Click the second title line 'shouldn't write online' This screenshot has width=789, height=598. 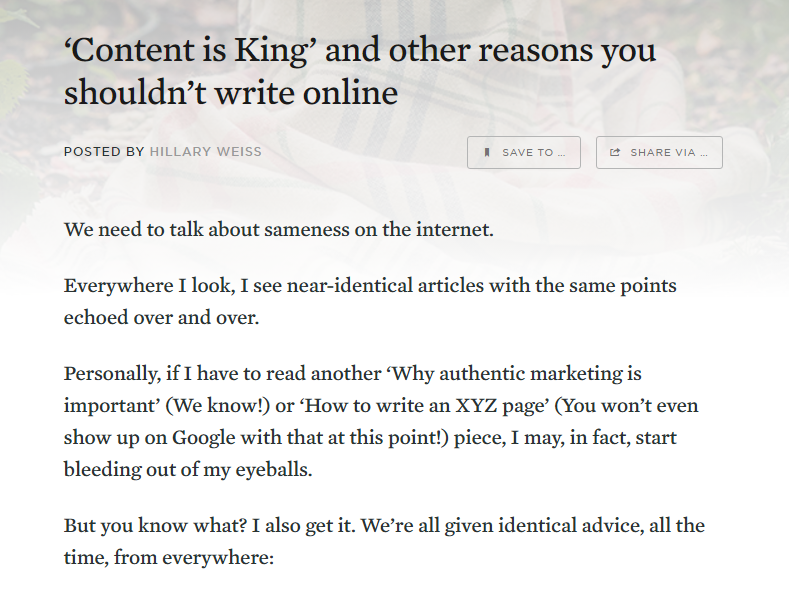(x=231, y=93)
